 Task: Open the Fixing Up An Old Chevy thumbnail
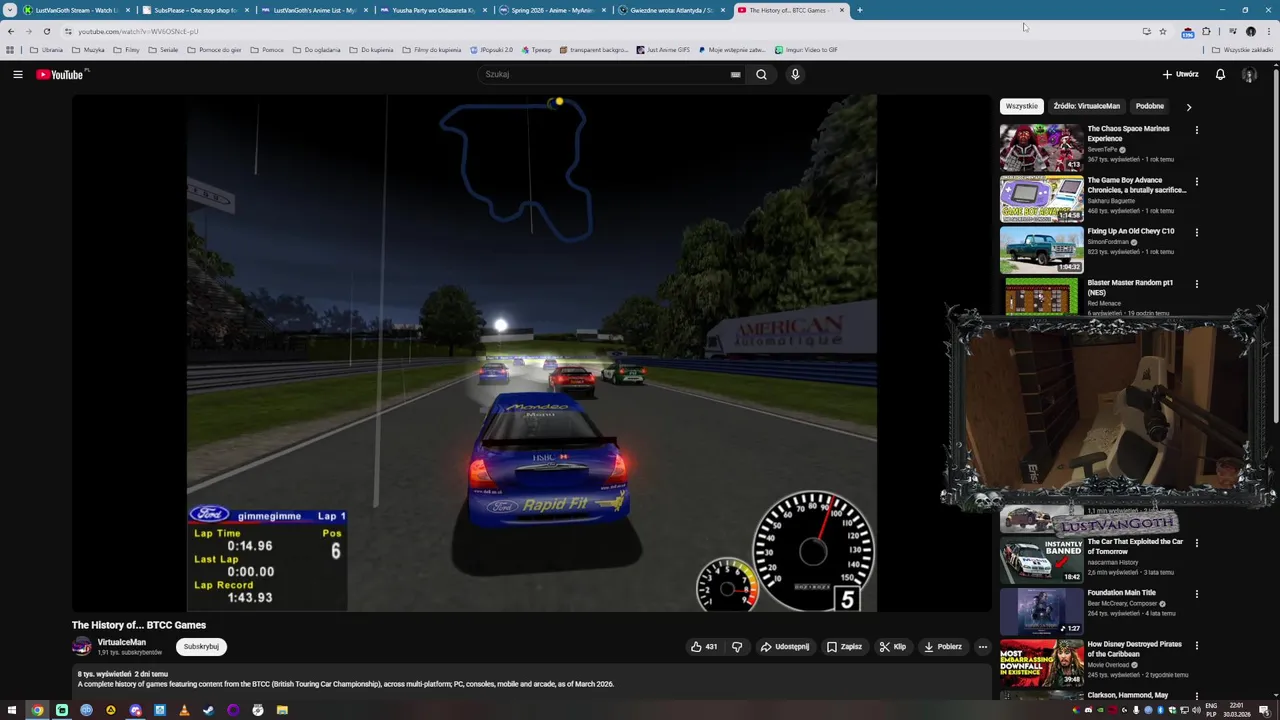(x=1041, y=250)
